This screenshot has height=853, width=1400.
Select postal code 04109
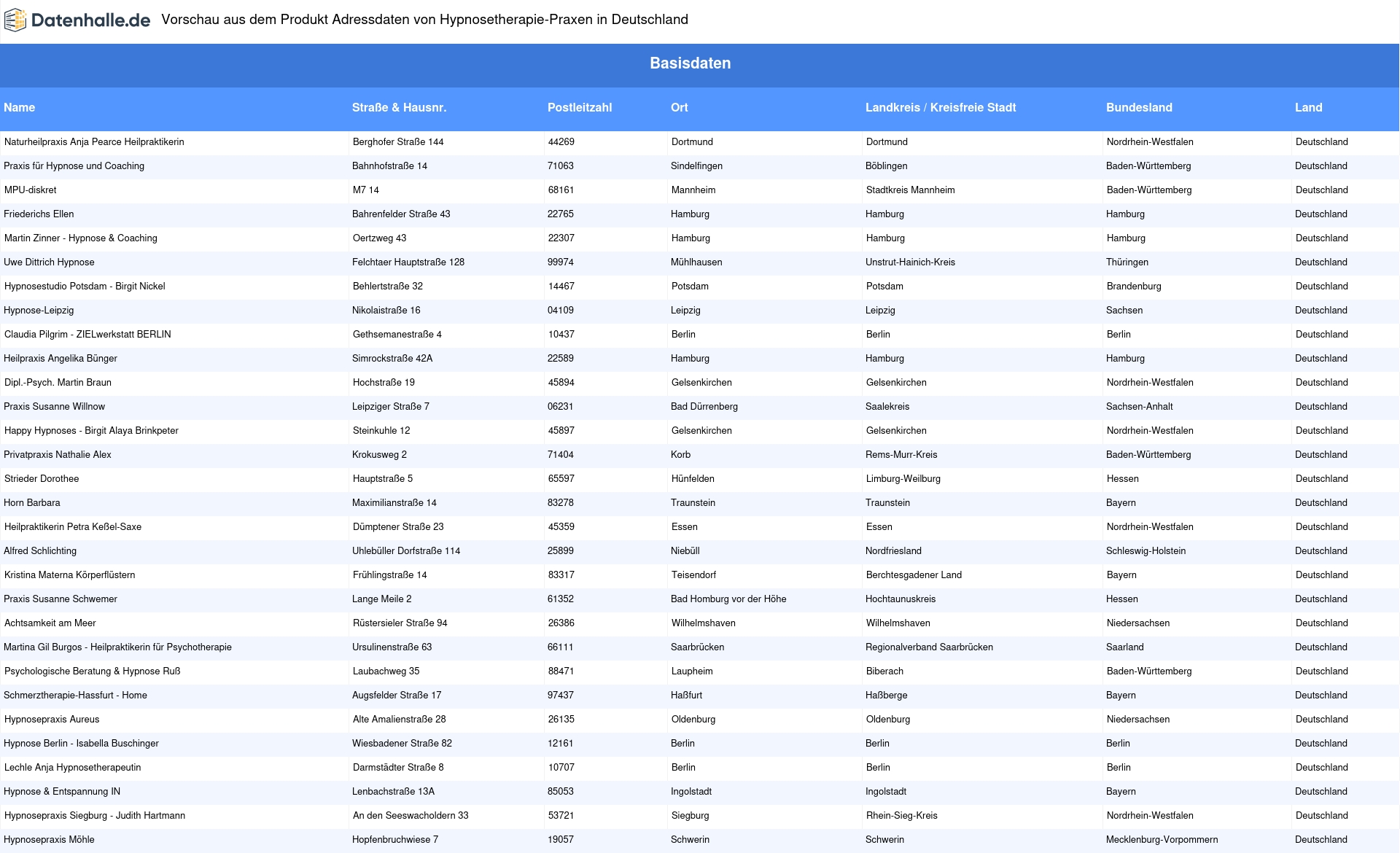(x=561, y=311)
